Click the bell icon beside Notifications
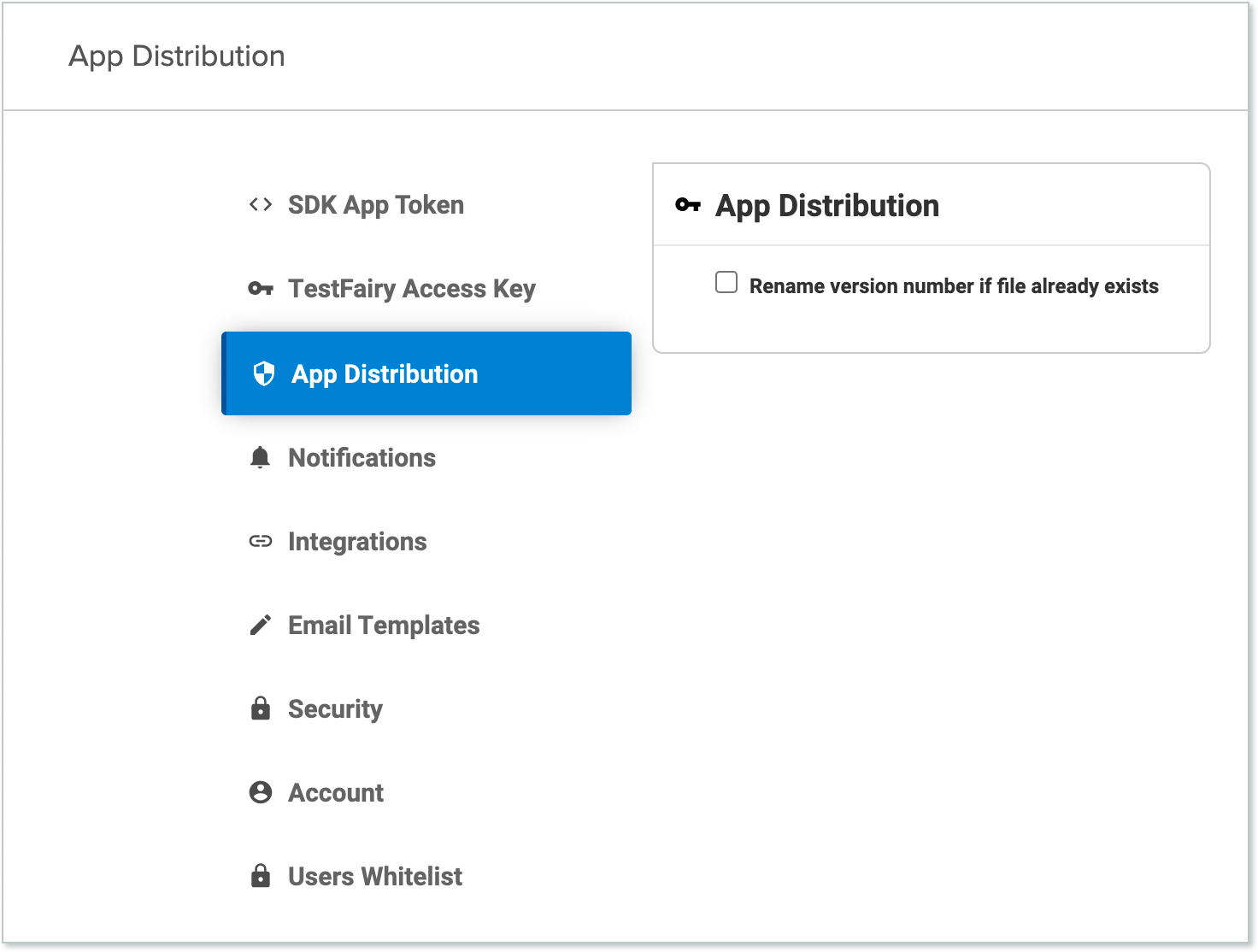Viewport: 1258px width, 952px height. point(260,457)
